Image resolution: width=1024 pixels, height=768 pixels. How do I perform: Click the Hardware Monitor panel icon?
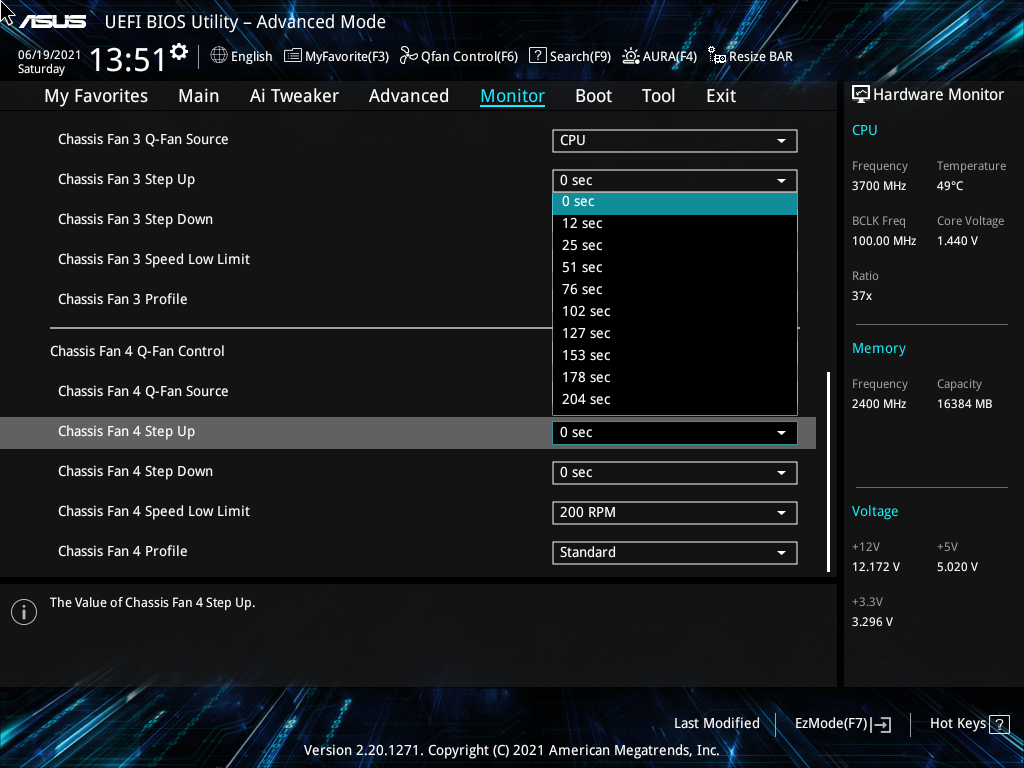click(x=860, y=94)
